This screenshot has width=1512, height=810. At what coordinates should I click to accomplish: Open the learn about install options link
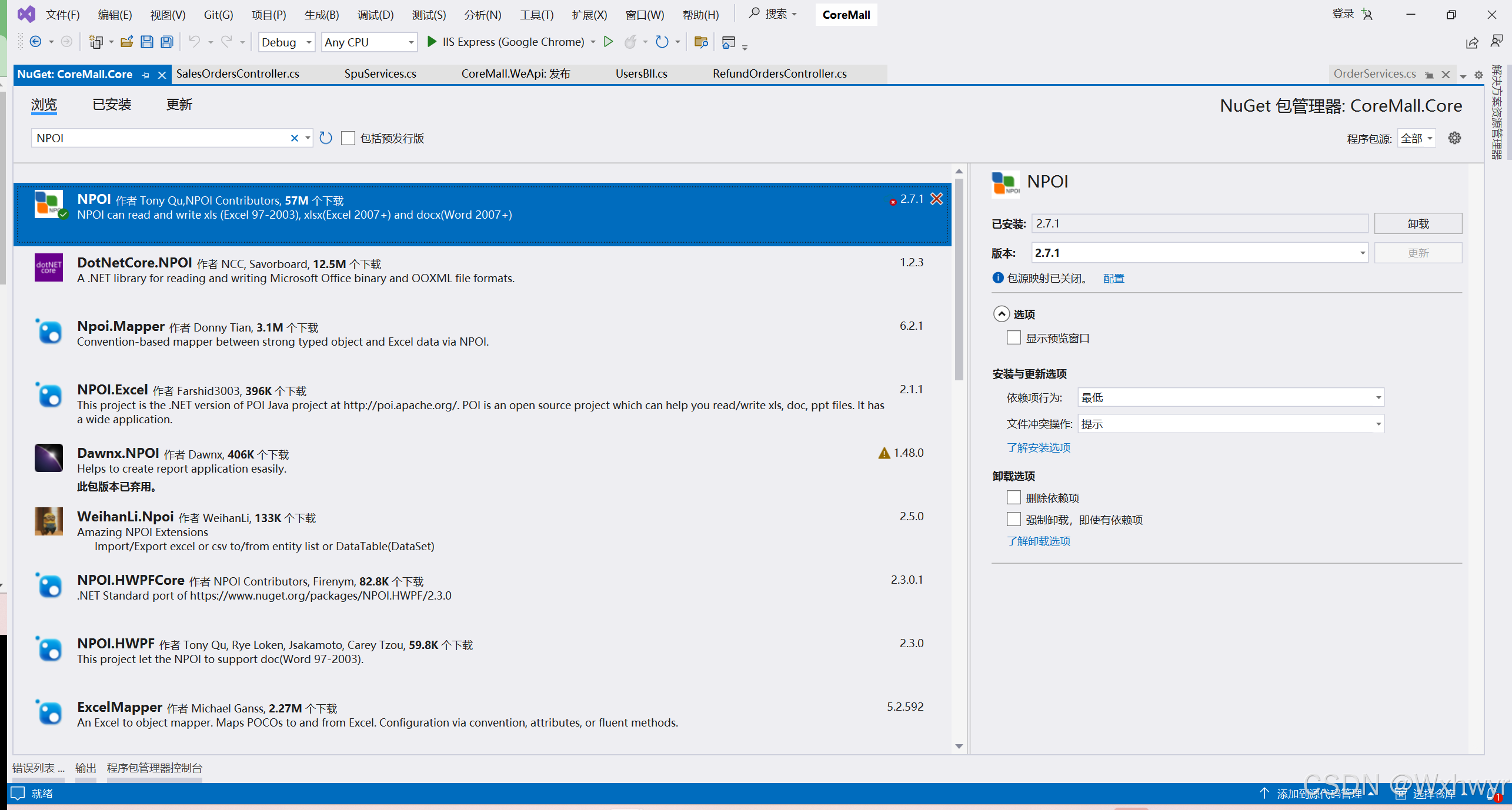click(x=1039, y=448)
